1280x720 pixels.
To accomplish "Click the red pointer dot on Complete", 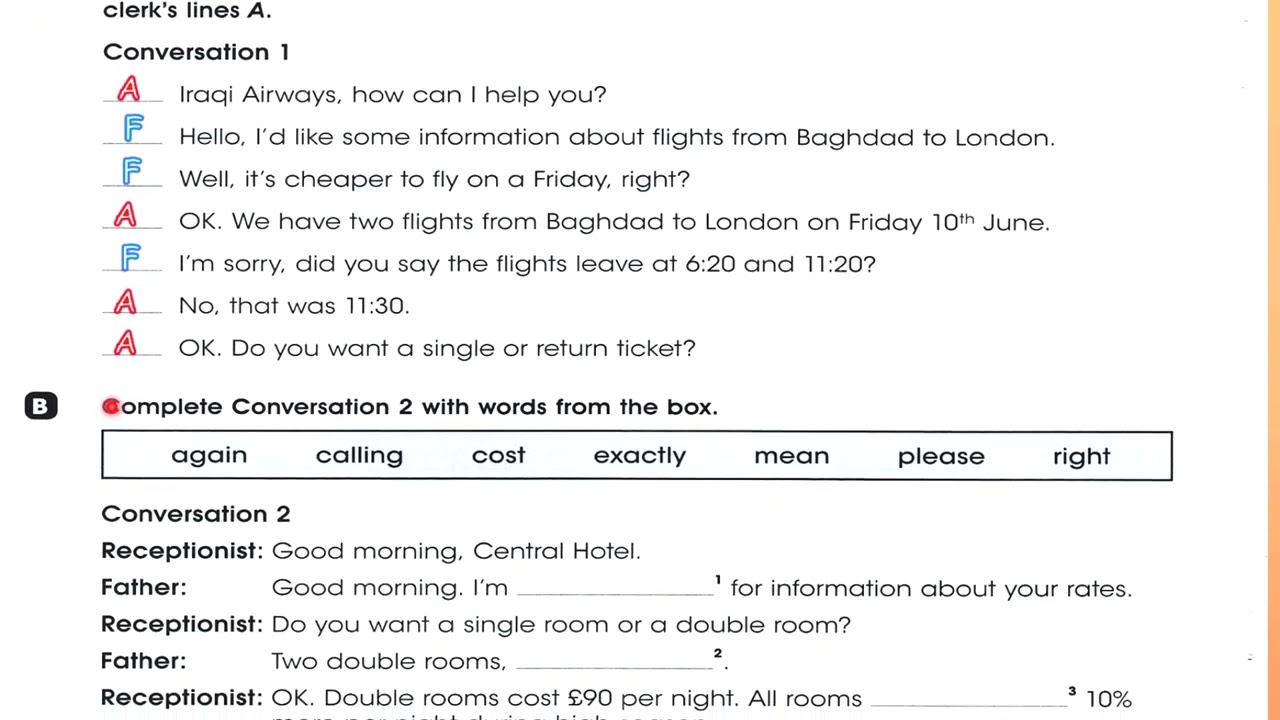I will (111, 406).
